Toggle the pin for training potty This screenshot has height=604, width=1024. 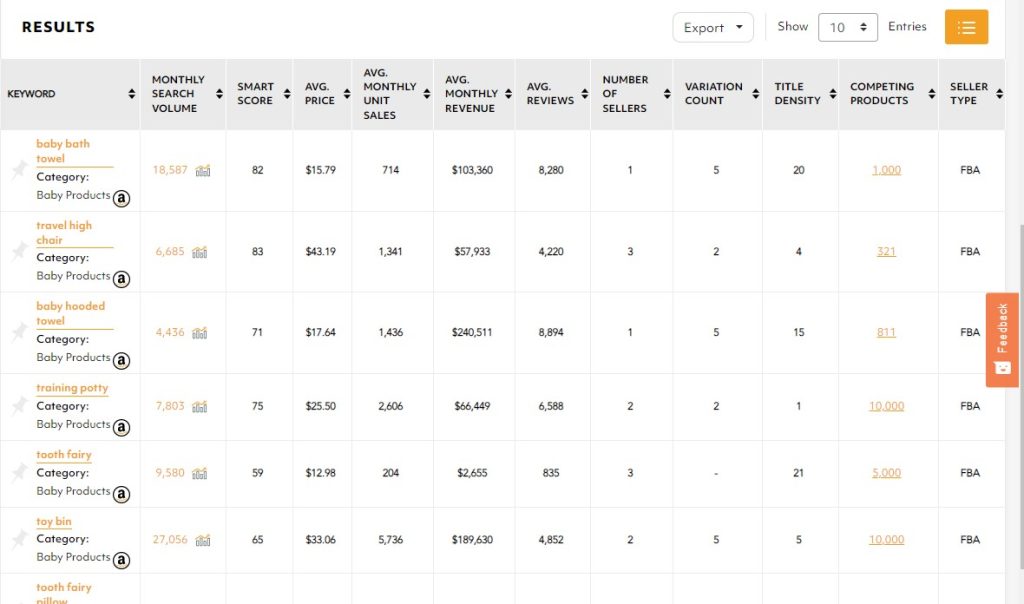pyautogui.click(x=18, y=406)
